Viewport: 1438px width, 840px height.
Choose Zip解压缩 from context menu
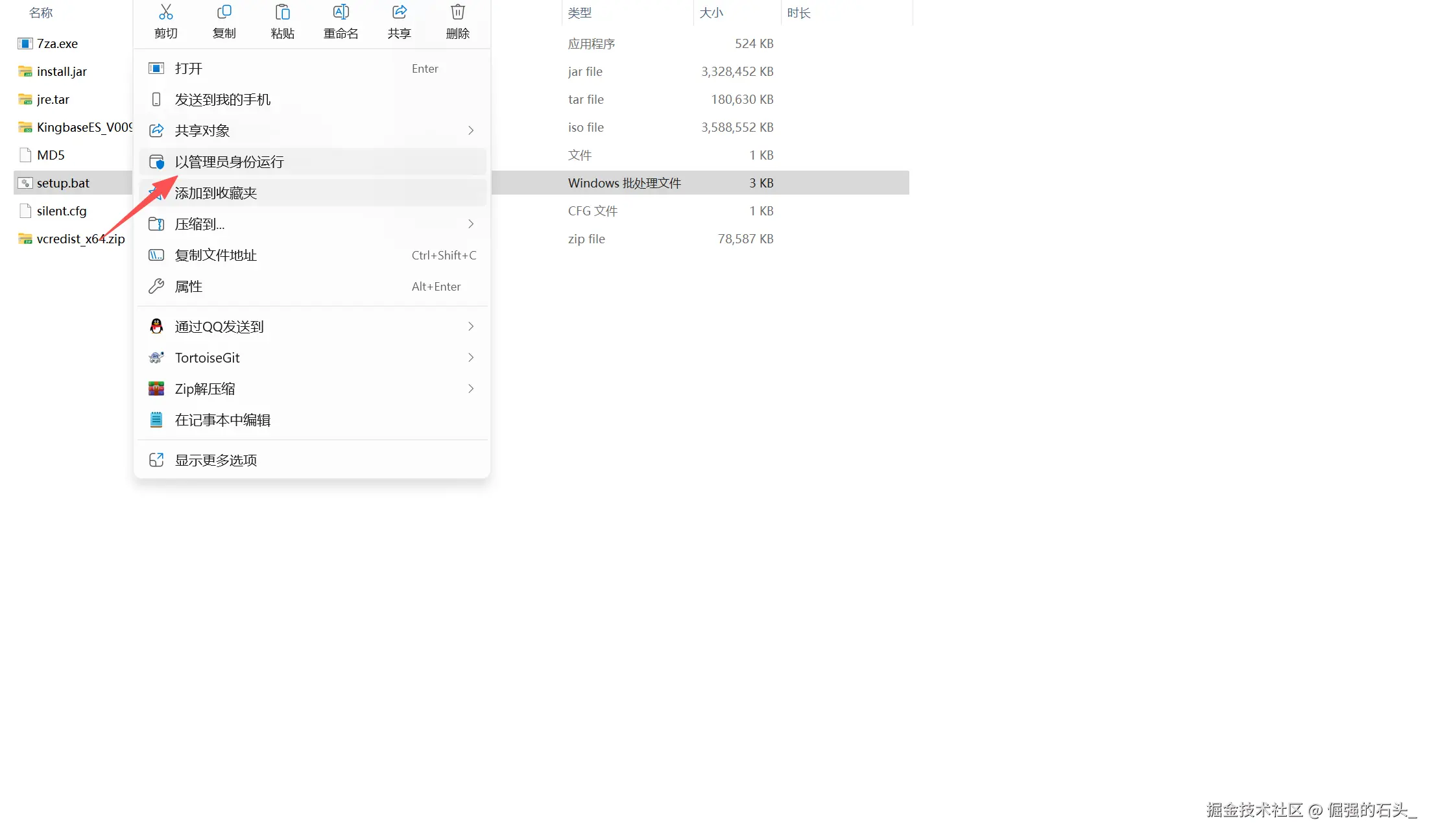click(x=205, y=389)
